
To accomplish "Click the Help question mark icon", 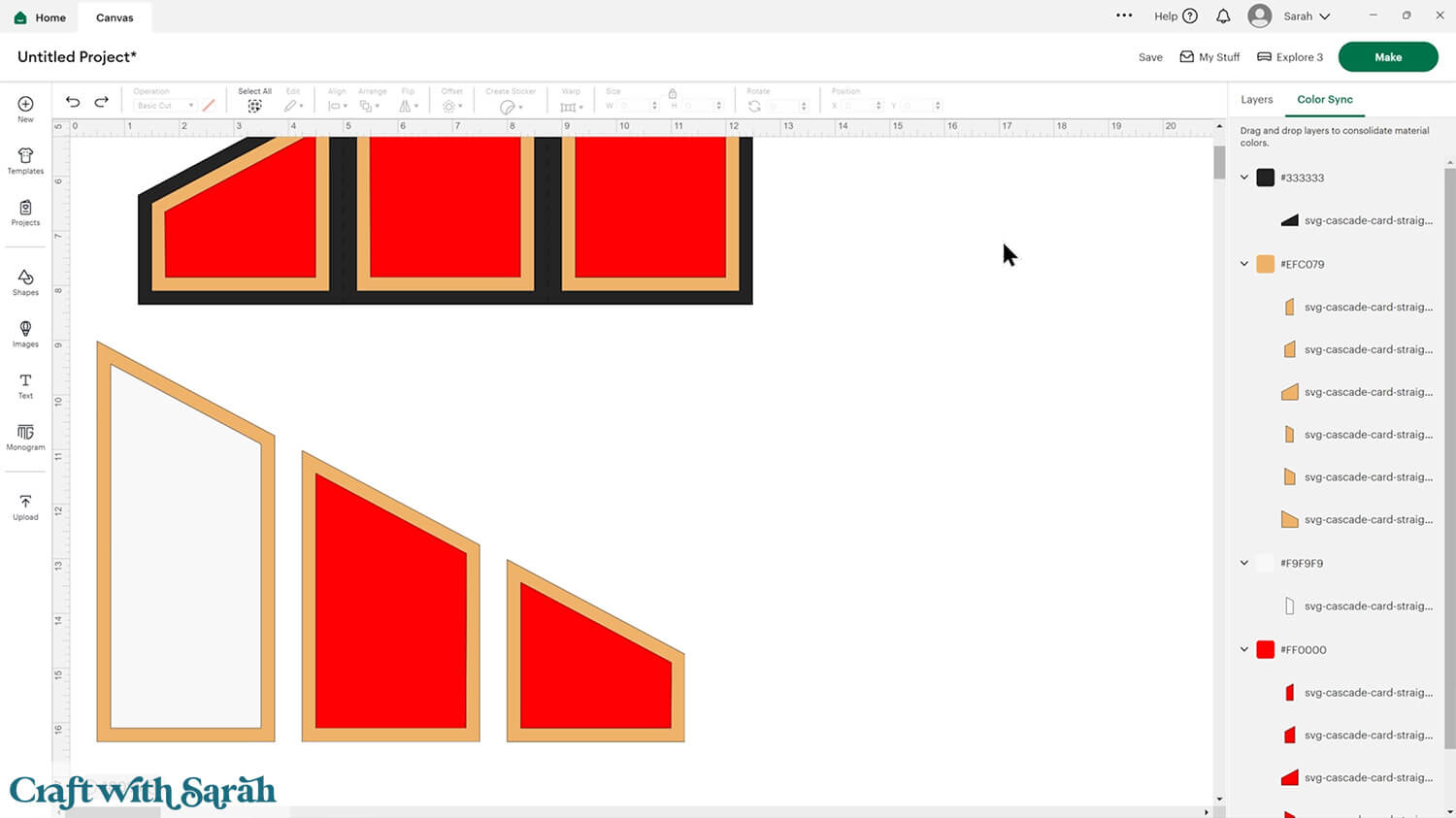I will (x=1190, y=16).
